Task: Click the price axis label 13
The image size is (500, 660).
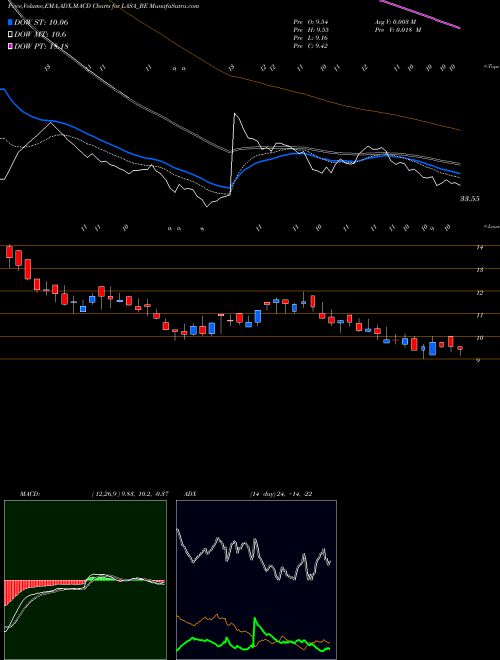Action: click(479, 270)
